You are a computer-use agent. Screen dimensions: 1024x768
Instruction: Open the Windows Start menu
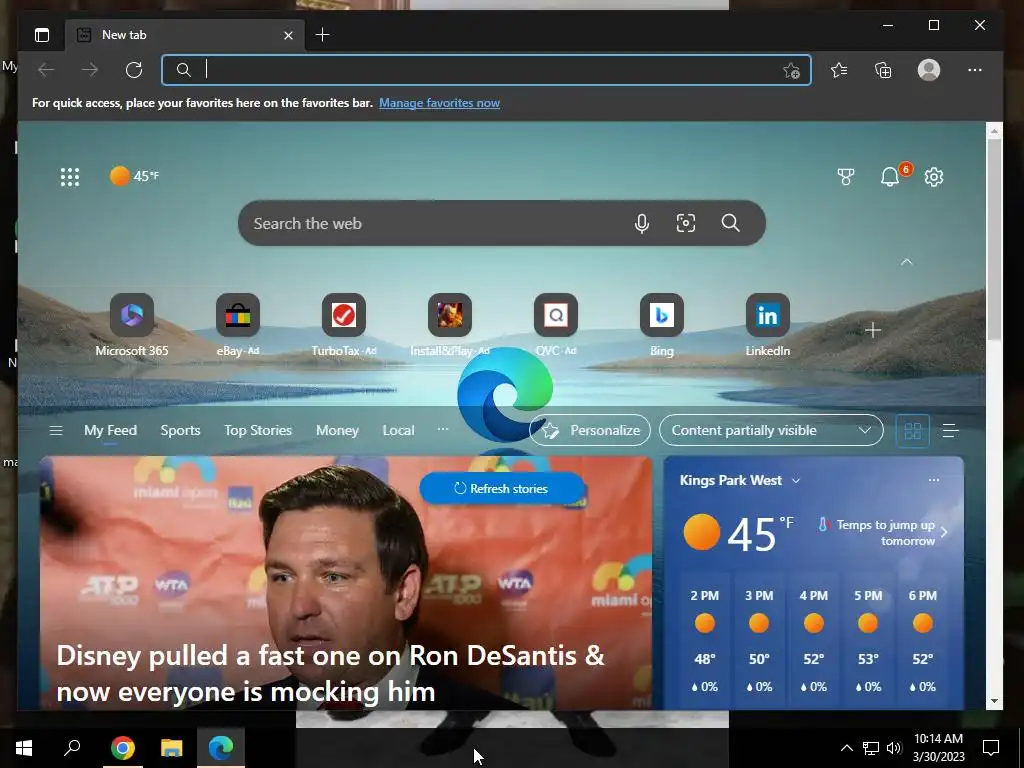point(24,748)
